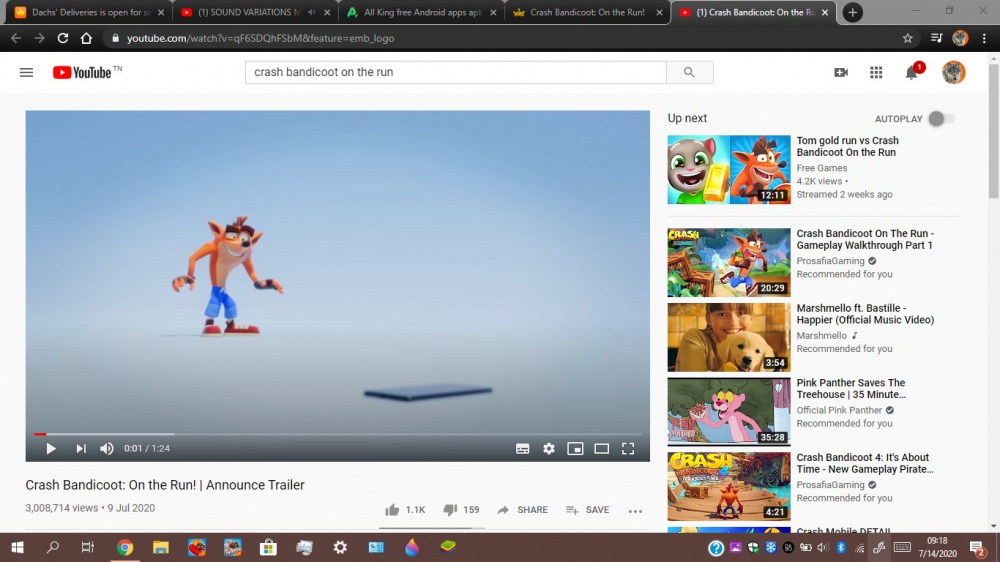Open Tom gold run vs Crash thumbnail
1000x562 pixels.
(728, 170)
